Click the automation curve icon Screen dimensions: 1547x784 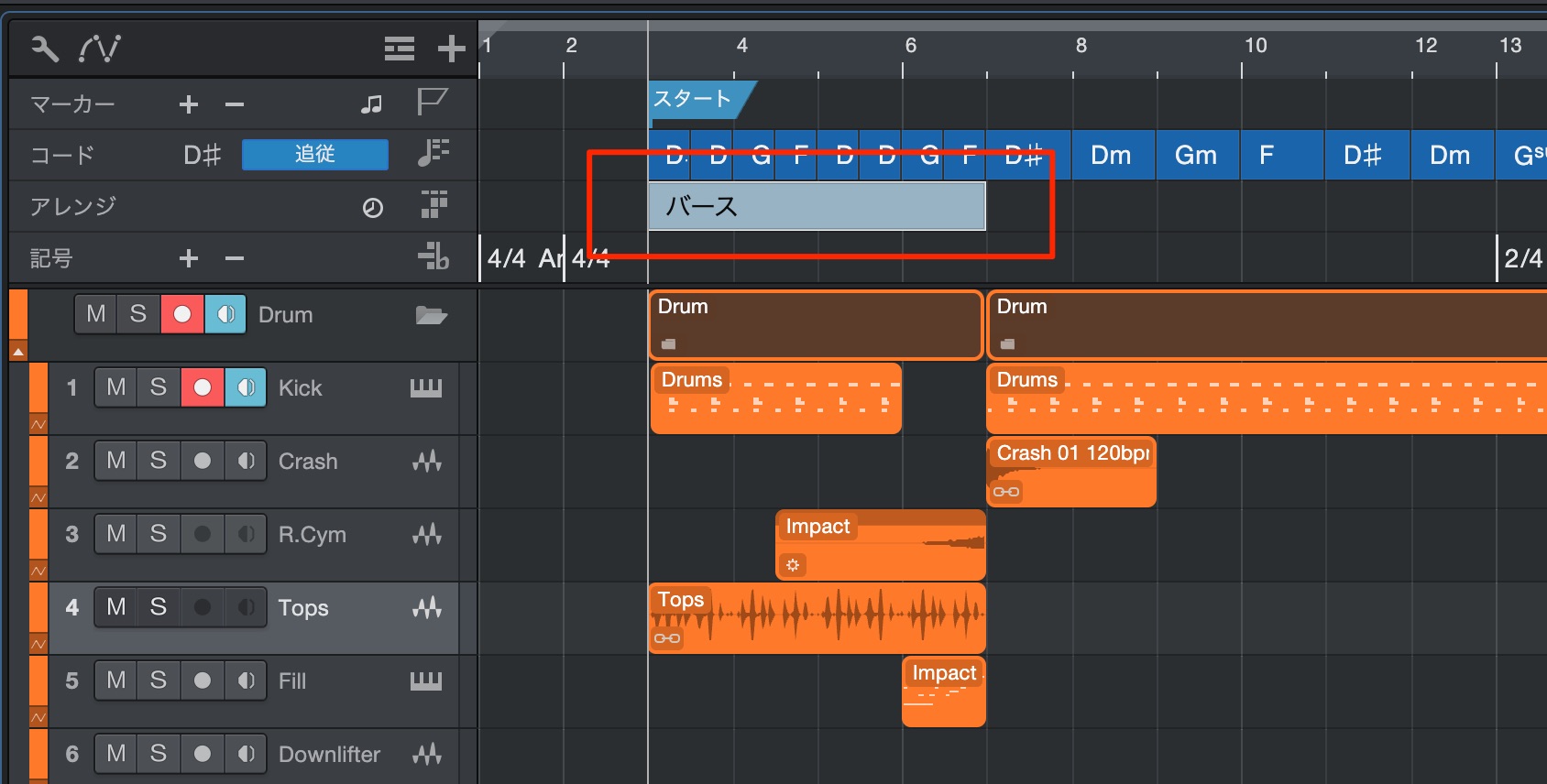(x=99, y=49)
